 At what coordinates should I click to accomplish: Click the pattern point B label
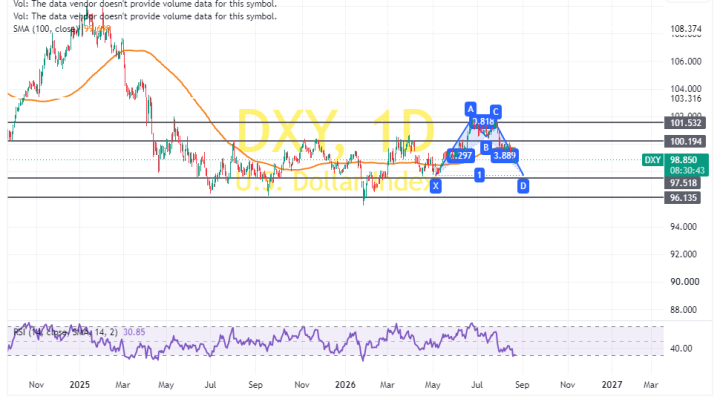(485, 148)
